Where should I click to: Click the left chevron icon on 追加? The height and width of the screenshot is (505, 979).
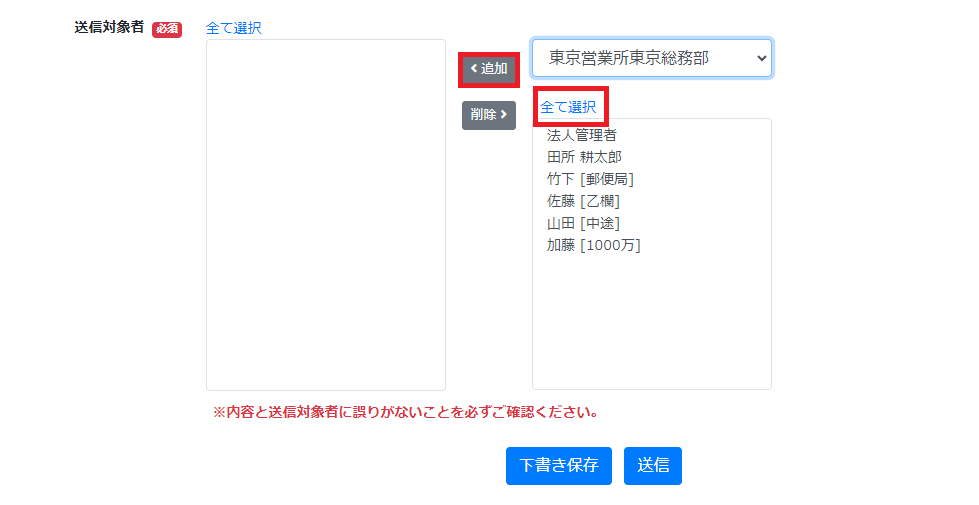474,68
